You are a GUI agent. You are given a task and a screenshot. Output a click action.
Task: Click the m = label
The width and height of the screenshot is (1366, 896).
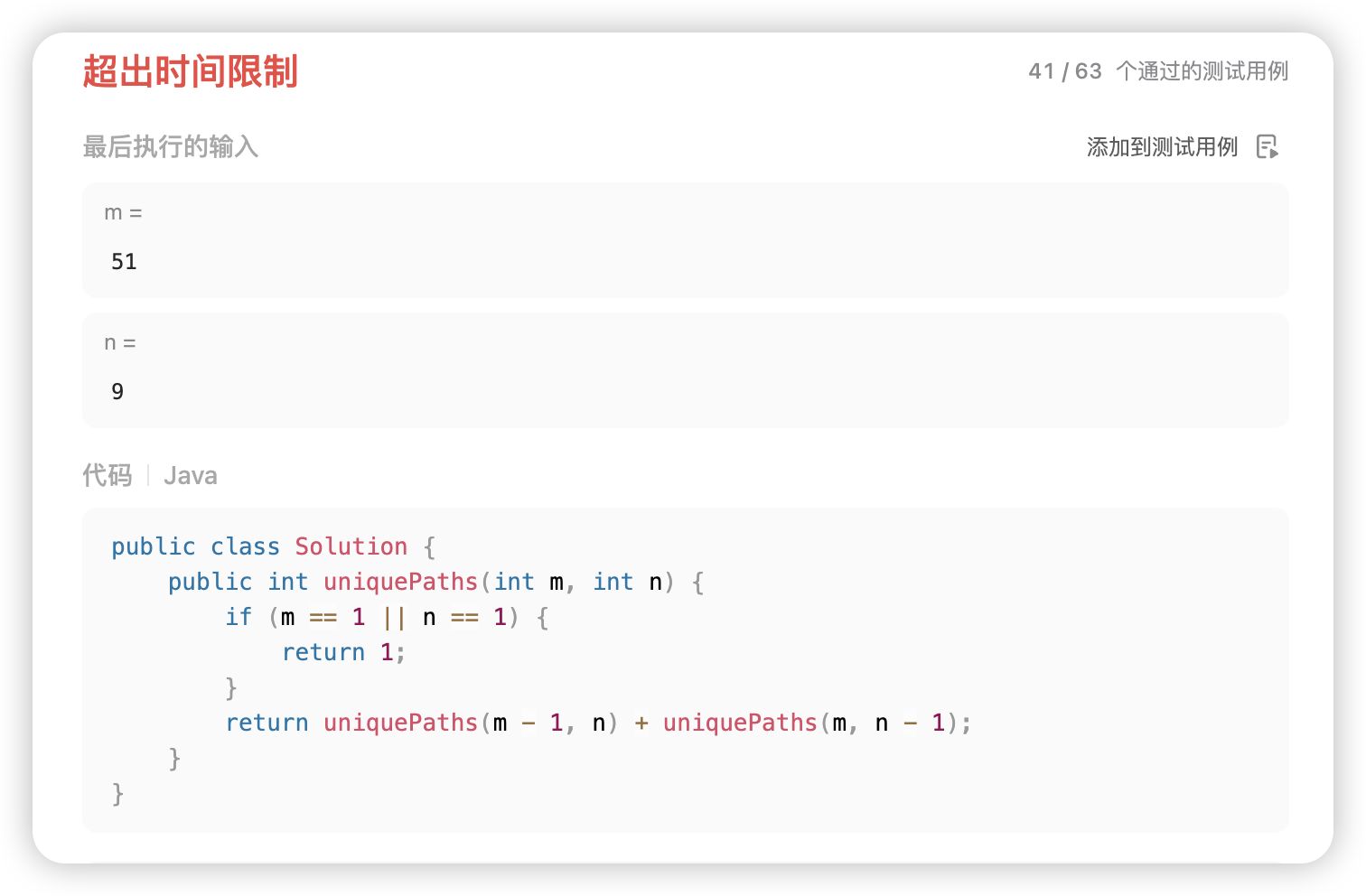coord(123,213)
